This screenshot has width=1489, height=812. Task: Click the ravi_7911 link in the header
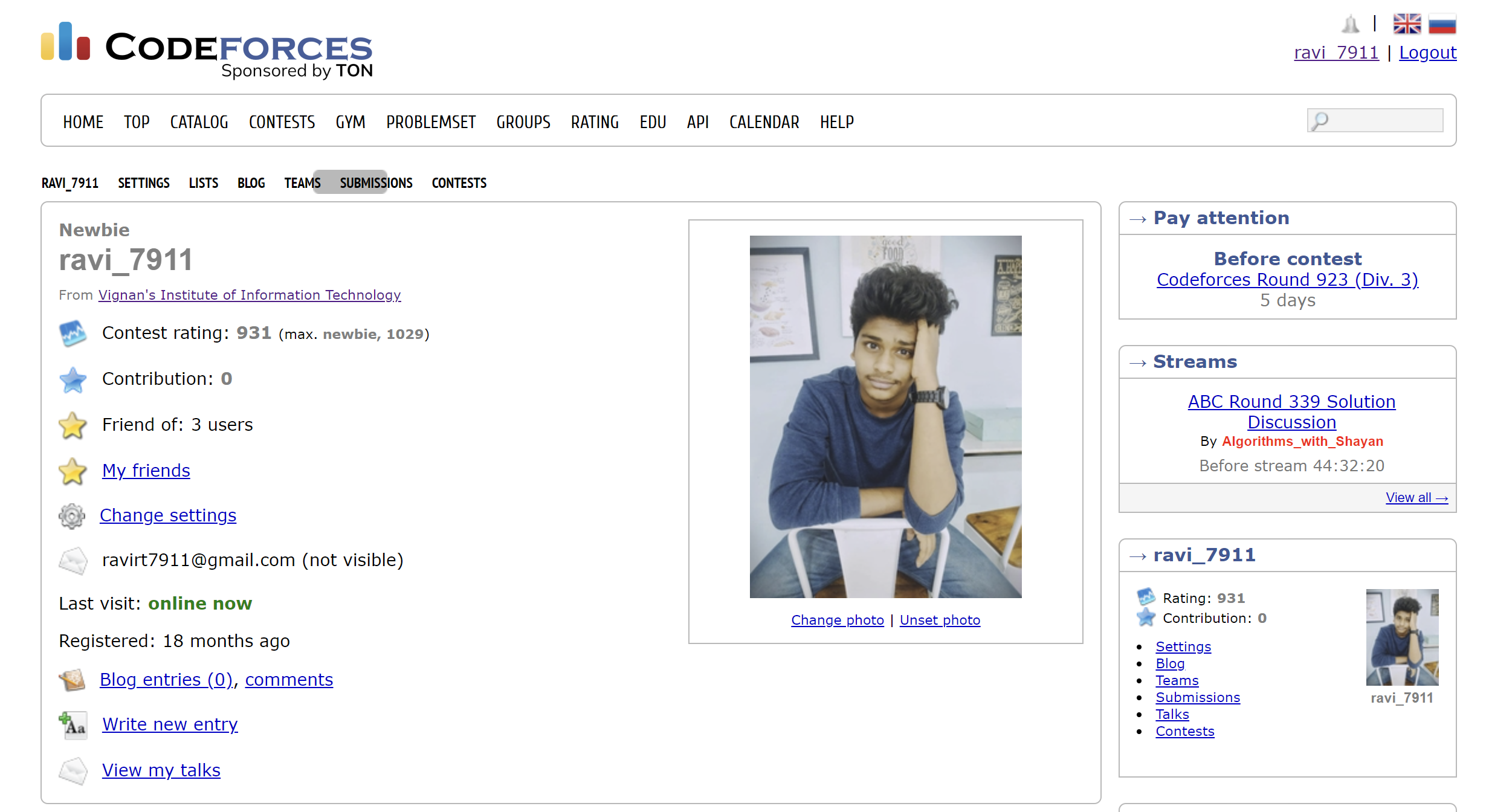(x=1336, y=53)
